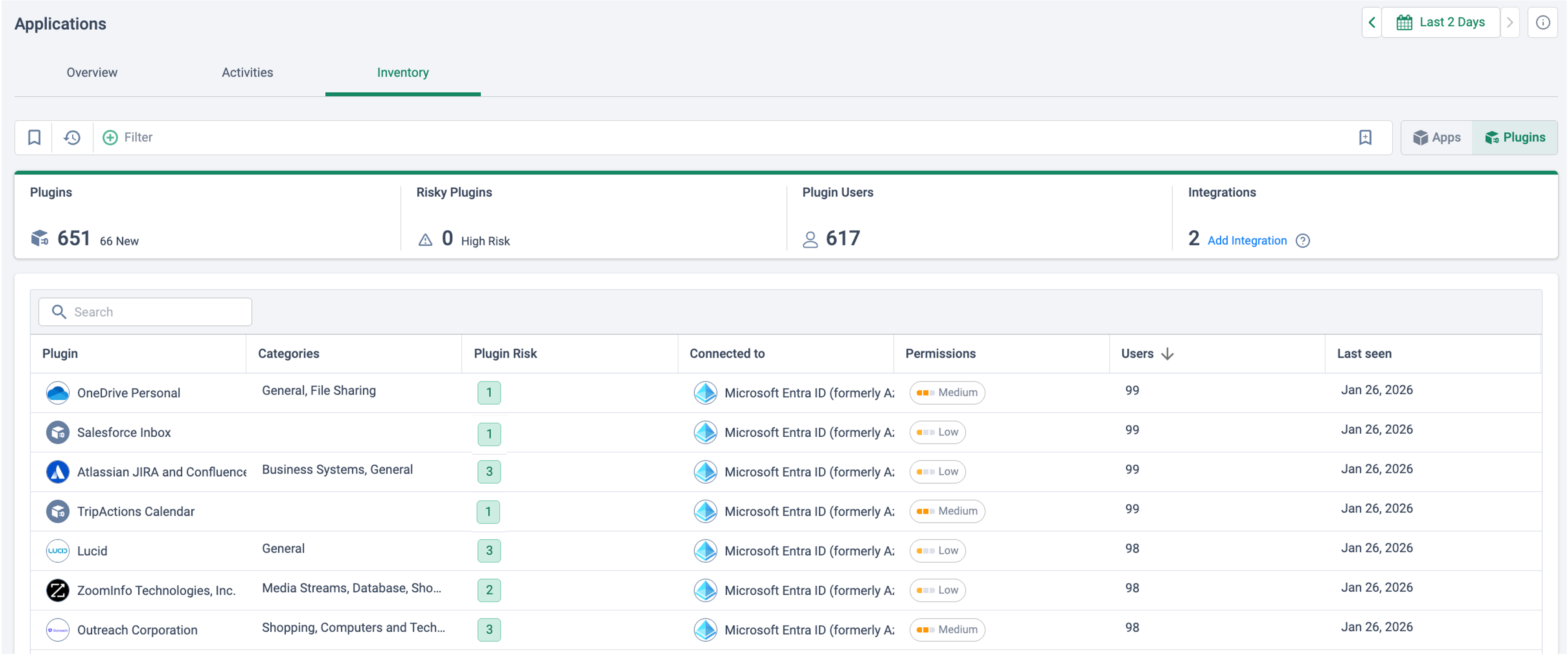
Task: Open ZoomInfo Technologies, Inc. plugin
Action: (x=156, y=591)
